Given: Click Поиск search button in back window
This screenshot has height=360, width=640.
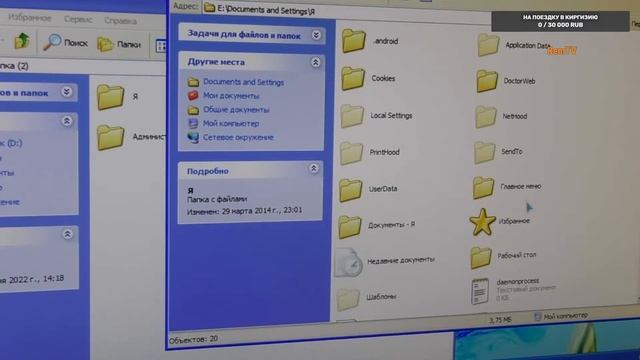Looking at the screenshot, I should 65,42.
